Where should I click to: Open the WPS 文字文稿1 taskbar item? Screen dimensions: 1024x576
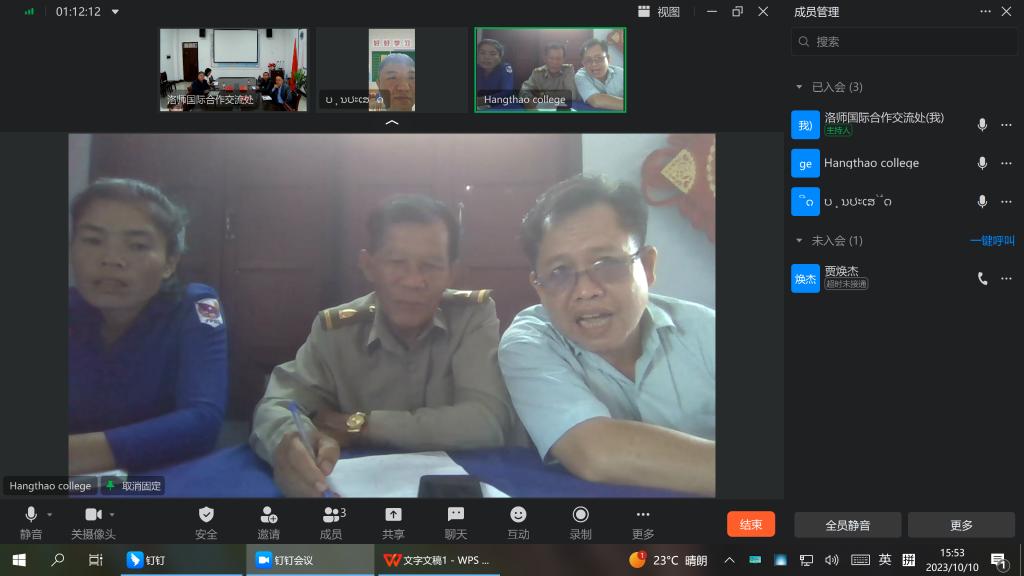[x=435, y=560]
